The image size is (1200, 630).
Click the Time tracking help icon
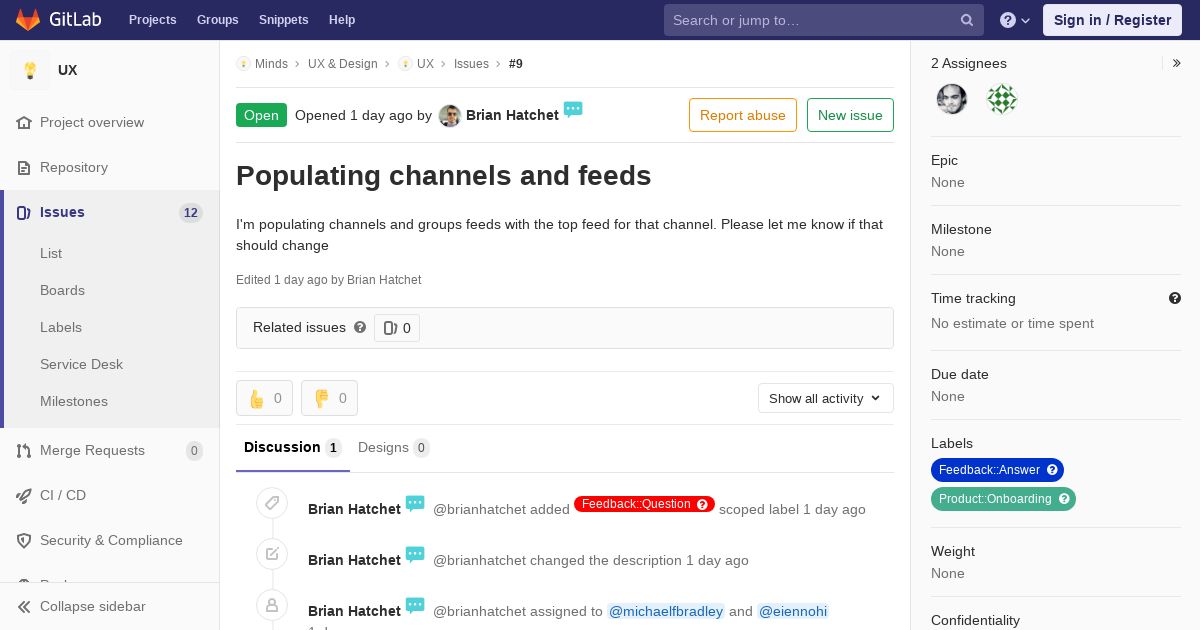pyautogui.click(x=1175, y=298)
